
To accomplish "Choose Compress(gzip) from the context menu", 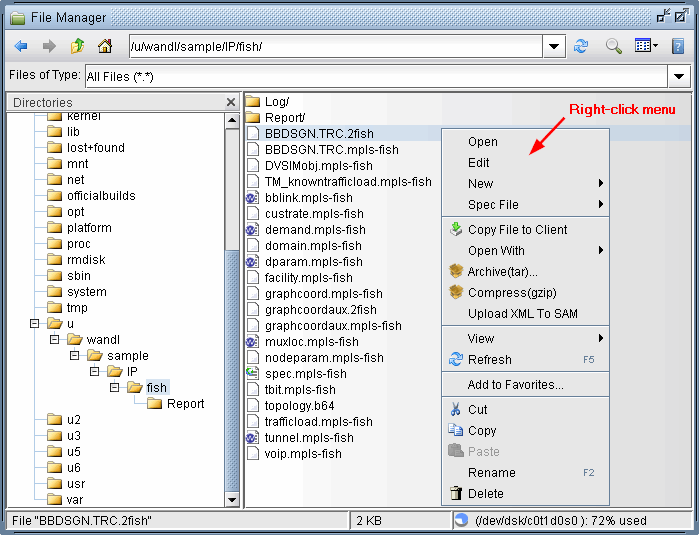I will (511, 292).
